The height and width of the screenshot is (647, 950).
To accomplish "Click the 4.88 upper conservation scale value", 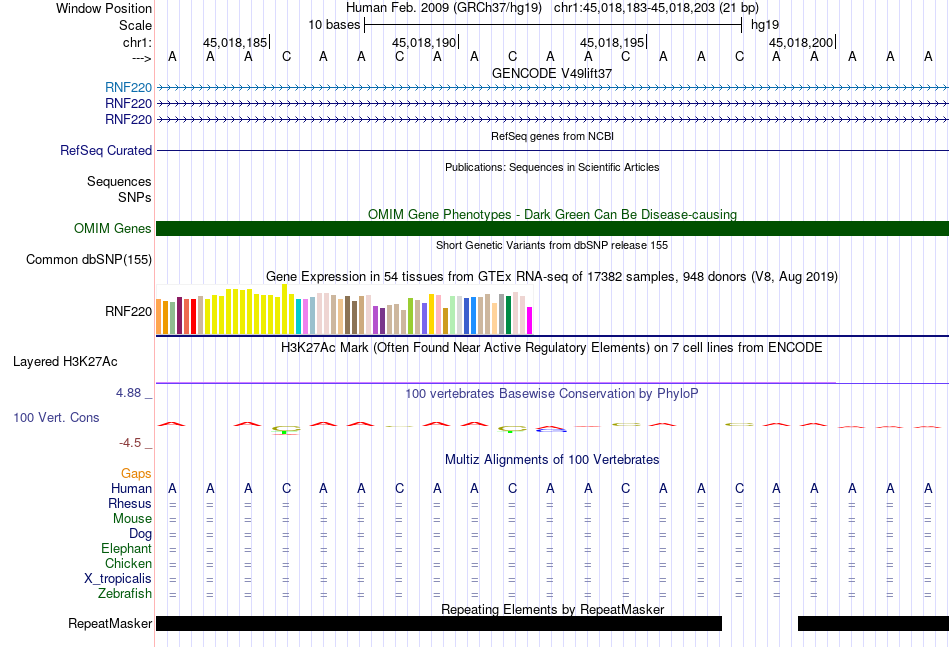I will (x=128, y=393).
